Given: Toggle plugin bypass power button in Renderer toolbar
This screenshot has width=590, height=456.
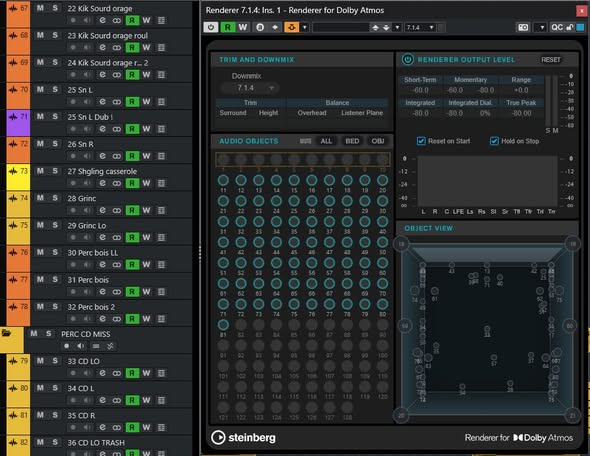Looking at the screenshot, I should 211,27.
